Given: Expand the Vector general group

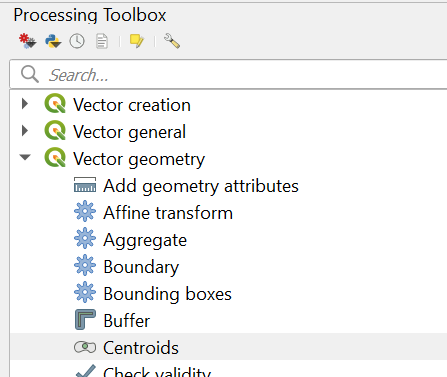Looking at the screenshot, I should (x=25, y=131).
